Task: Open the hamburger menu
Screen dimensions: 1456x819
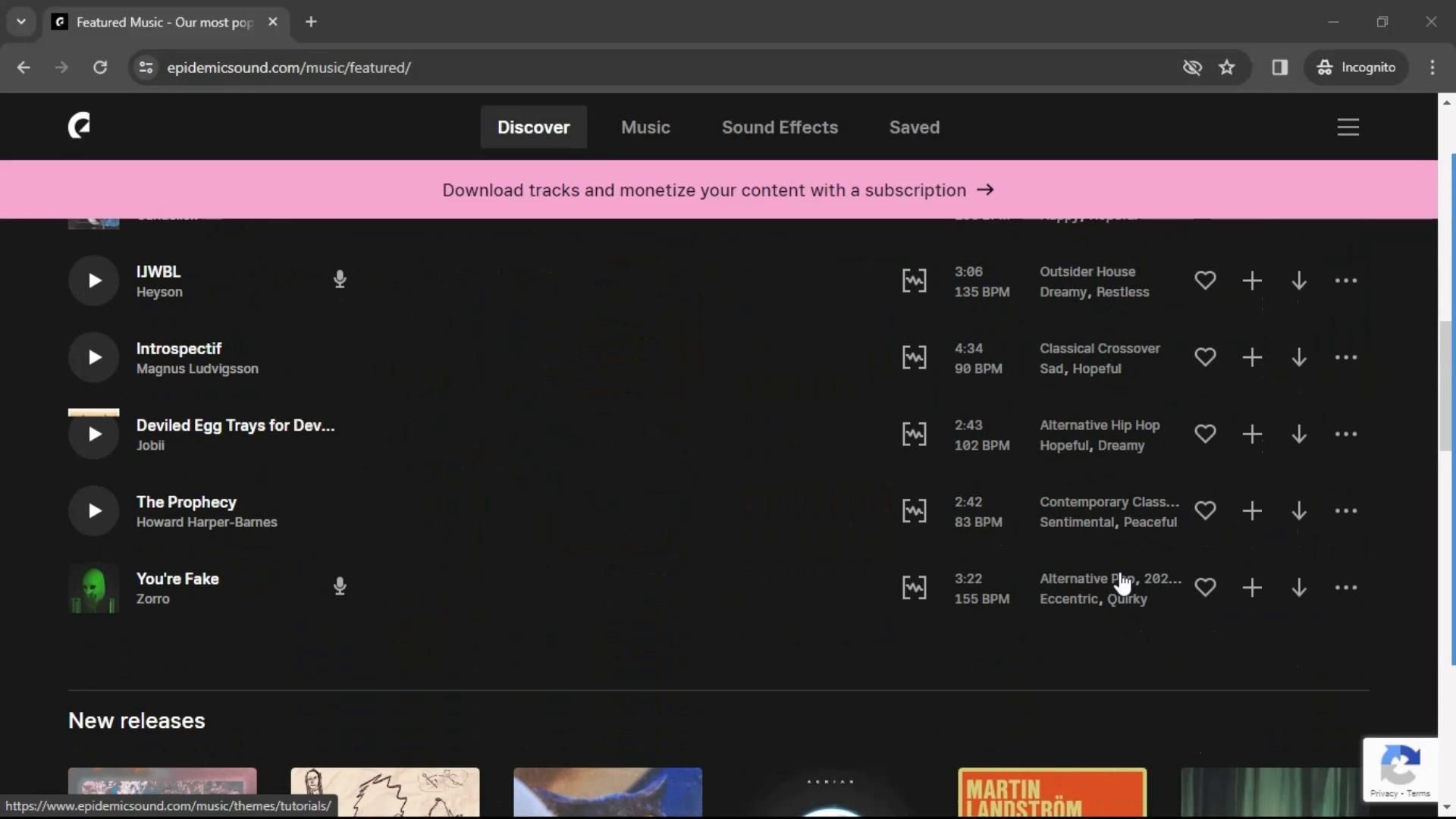Action: pos(1348,127)
